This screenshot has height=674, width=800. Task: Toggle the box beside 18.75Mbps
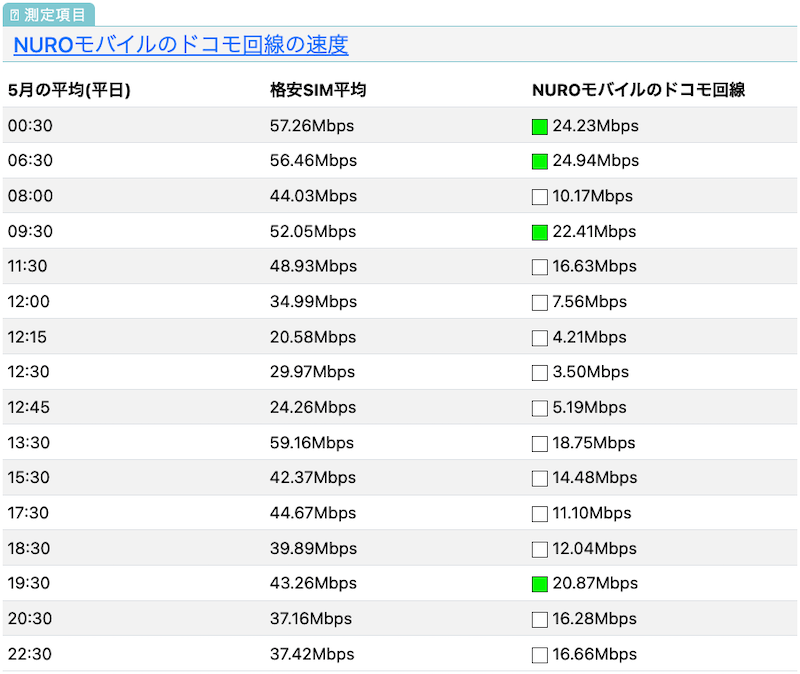(539, 443)
